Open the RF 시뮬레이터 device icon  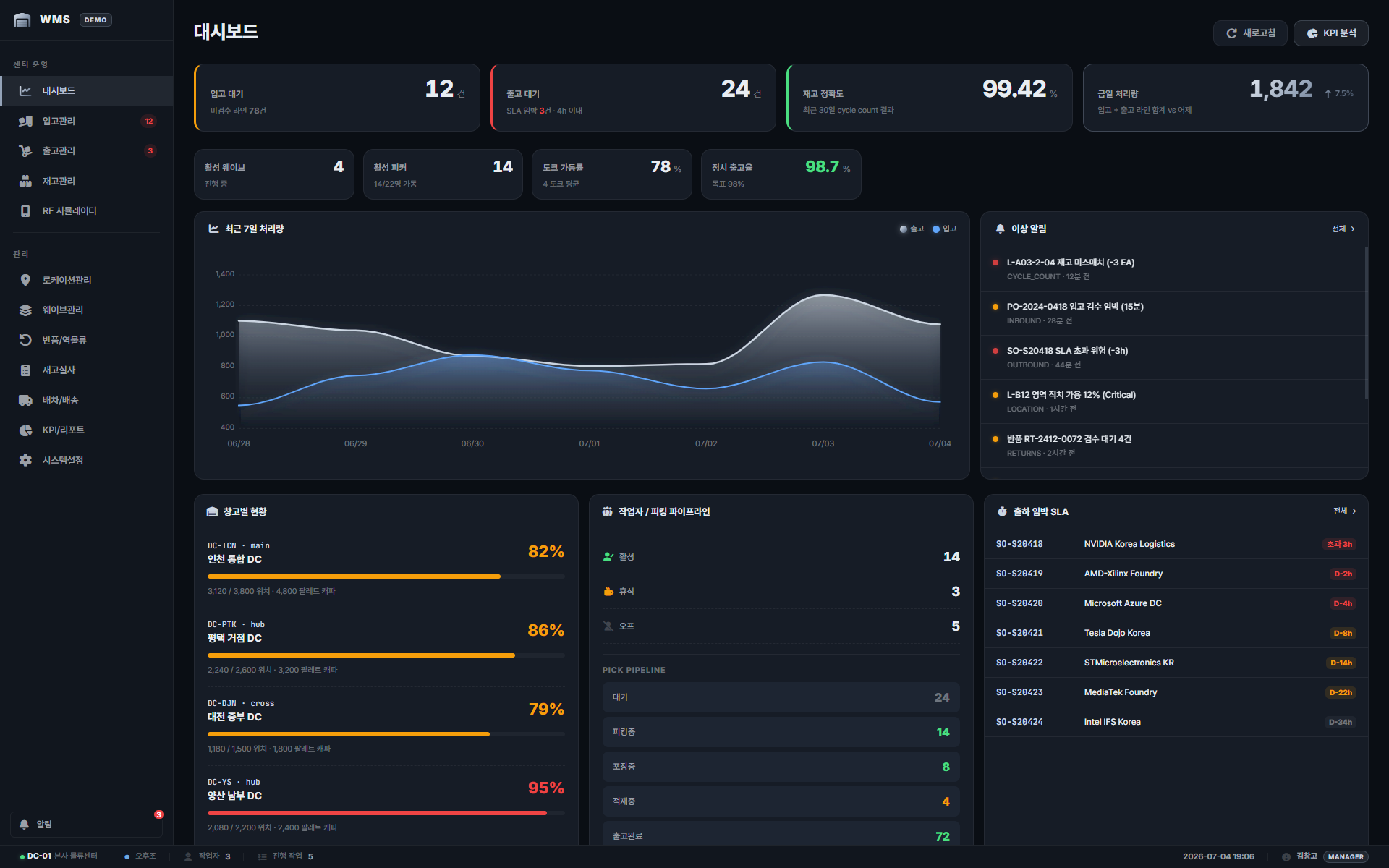click(25, 210)
